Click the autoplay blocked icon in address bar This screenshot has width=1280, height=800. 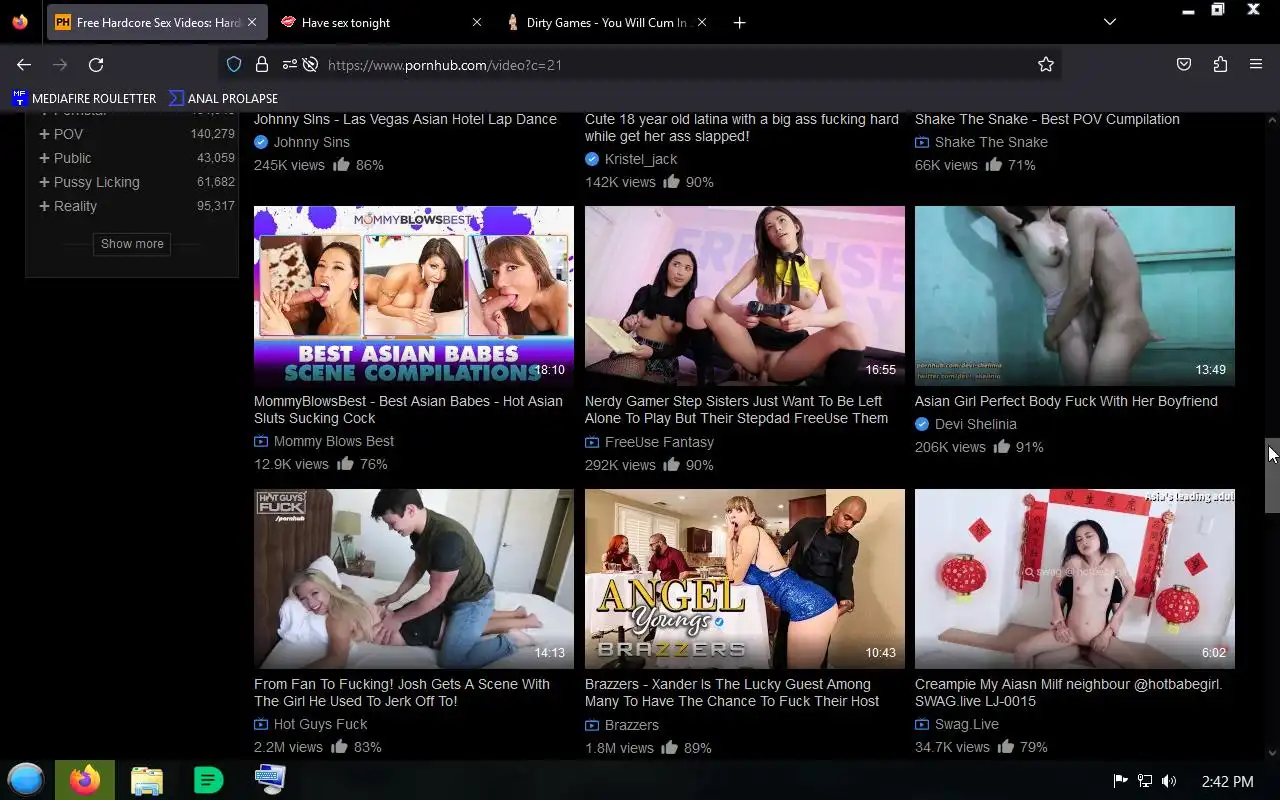pos(311,64)
